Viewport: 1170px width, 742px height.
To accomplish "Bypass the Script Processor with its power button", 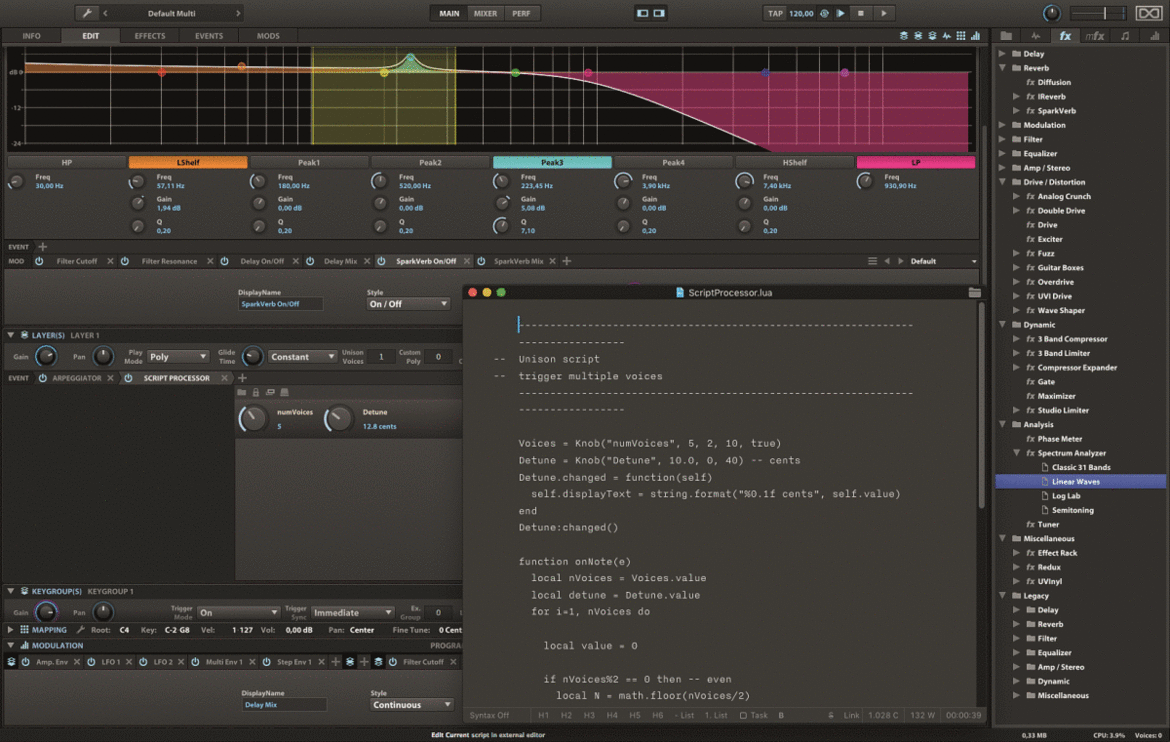I will pos(128,378).
